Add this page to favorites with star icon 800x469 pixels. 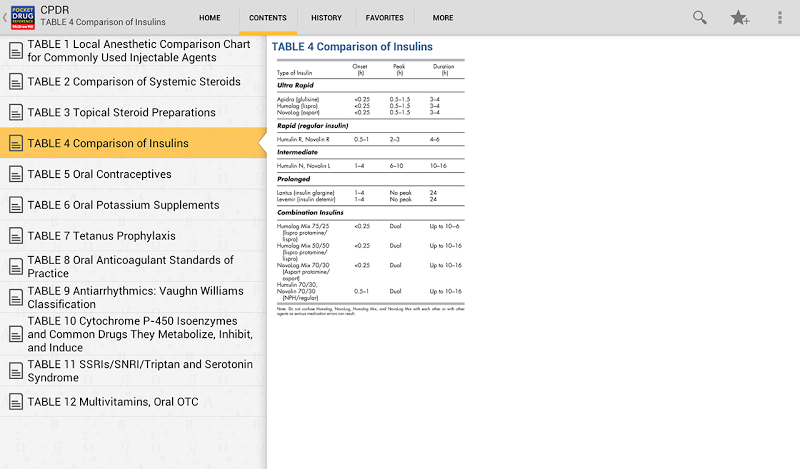point(739,18)
